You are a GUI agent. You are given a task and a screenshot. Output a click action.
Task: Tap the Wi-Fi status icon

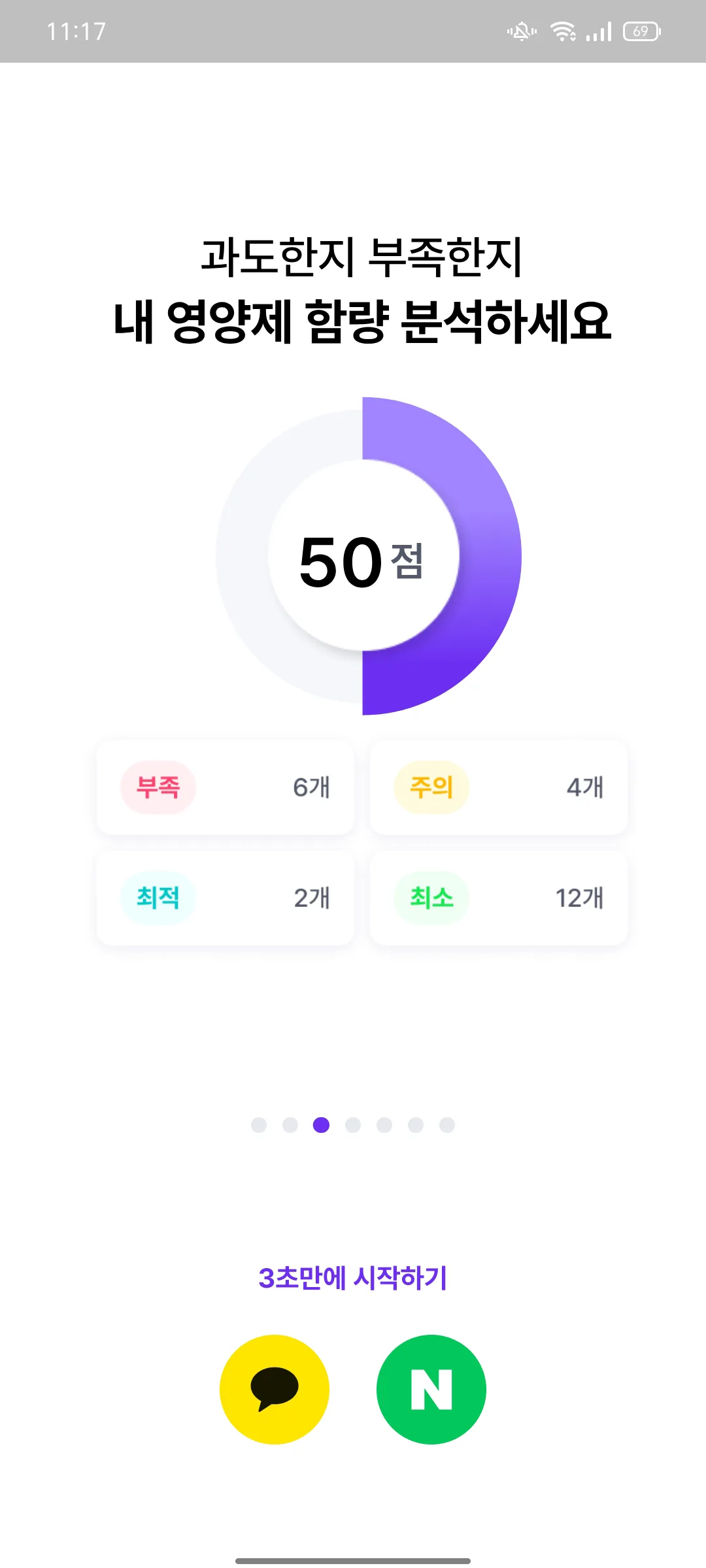(563, 31)
